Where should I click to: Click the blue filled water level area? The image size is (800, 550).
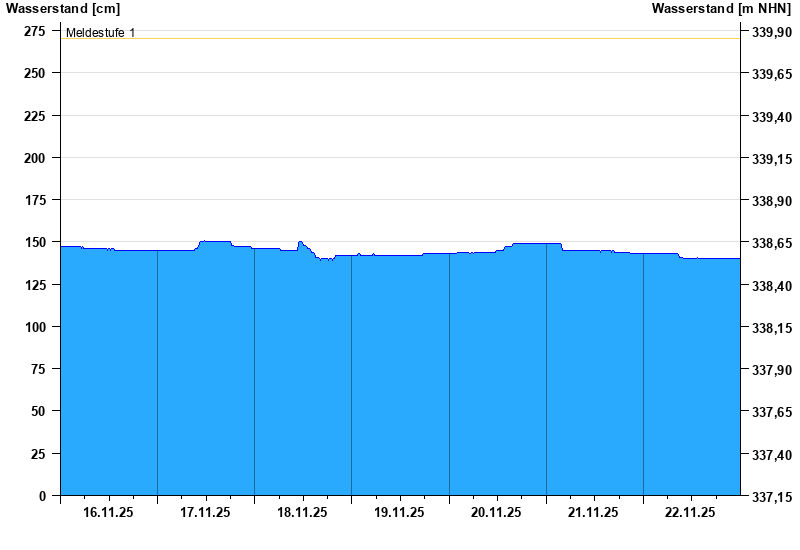click(400, 380)
